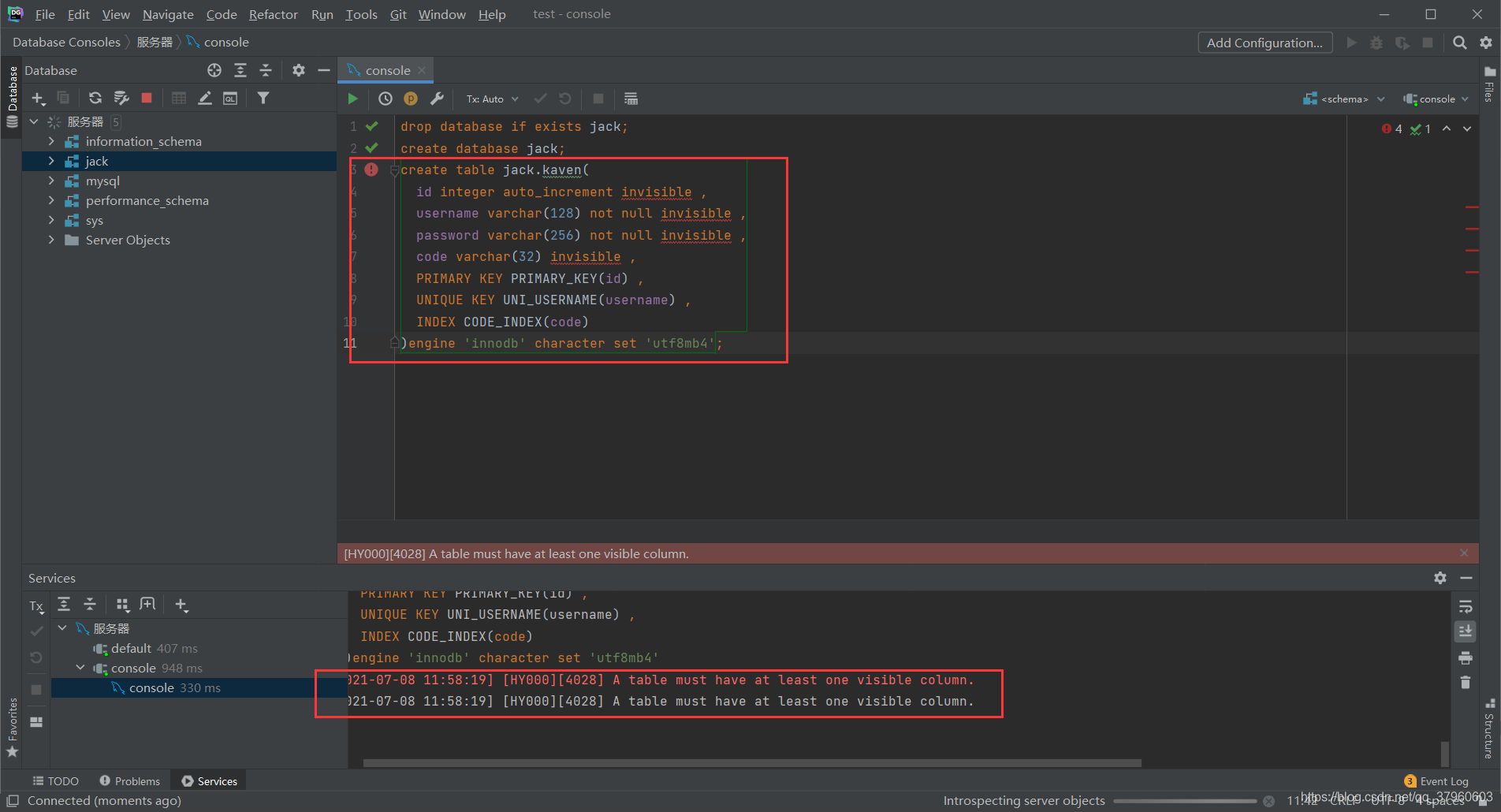Open Tx: Auto transaction mode dropdown
Screen dimensions: 1501x812
coord(493,99)
